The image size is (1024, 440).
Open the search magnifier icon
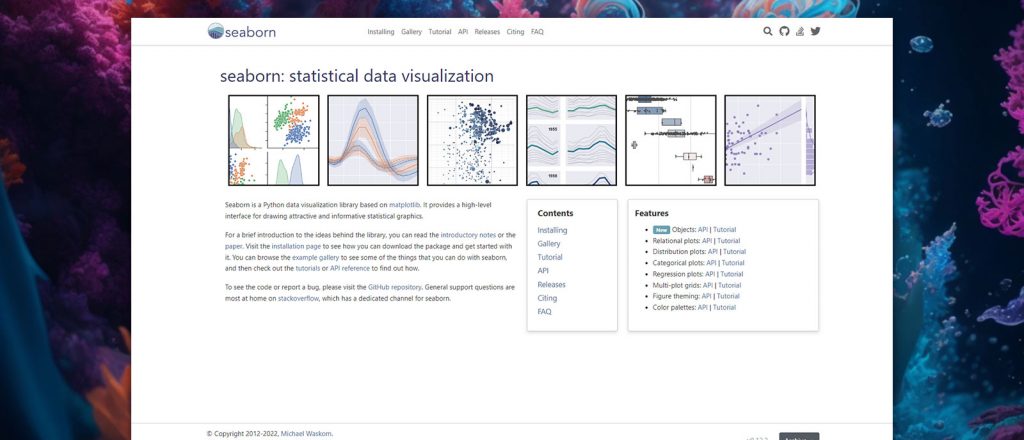coord(767,31)
